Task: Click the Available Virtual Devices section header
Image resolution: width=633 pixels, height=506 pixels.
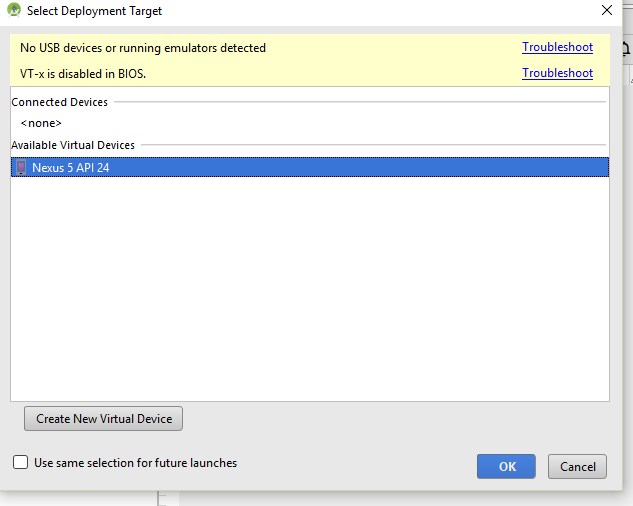Action: [73, 145]
